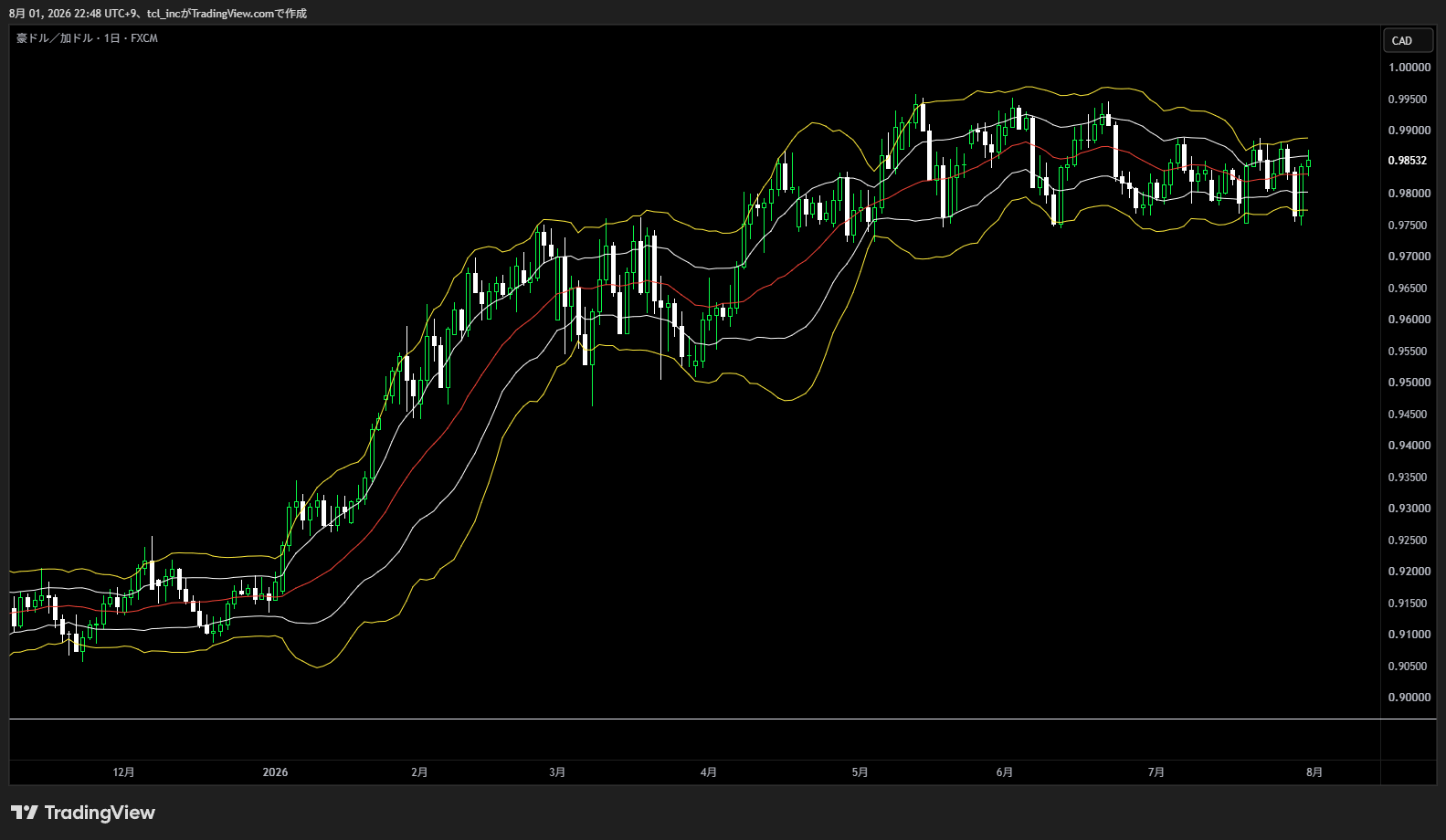The image size is (1446, 840).
Task: Select the 3月 date on the time axis
Action: click(557, 772)
